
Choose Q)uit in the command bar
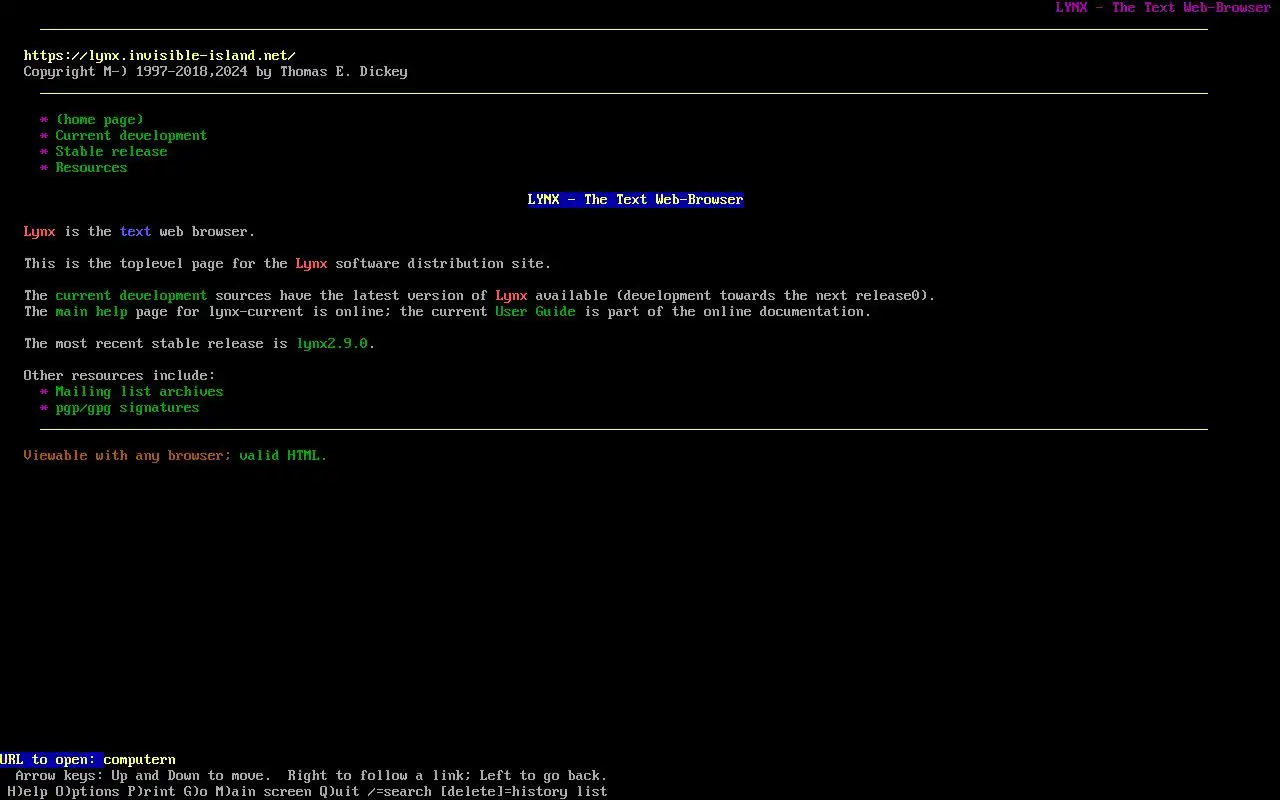340,792
